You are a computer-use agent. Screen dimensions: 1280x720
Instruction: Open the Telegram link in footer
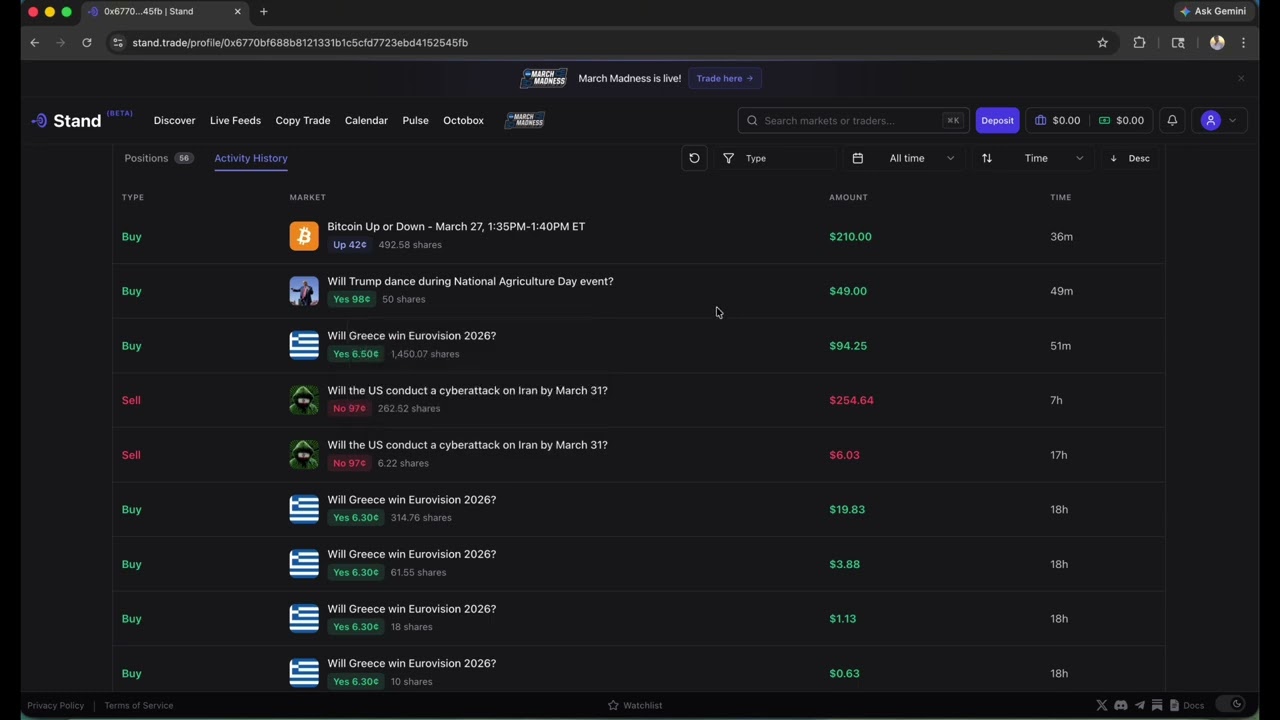click(x=1140, y=705)
